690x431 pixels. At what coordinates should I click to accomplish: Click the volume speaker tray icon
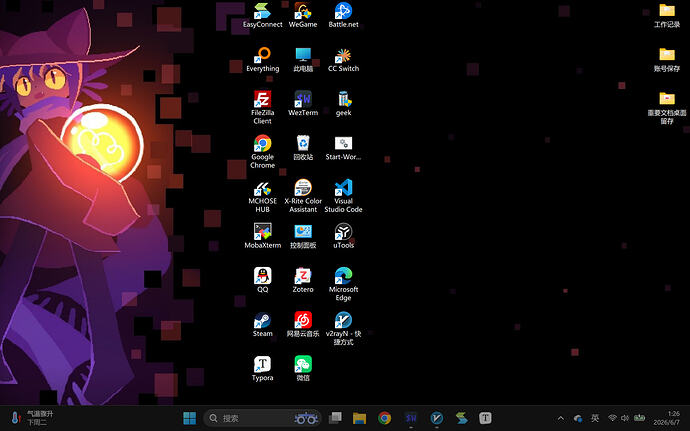[x=625, y=418]
